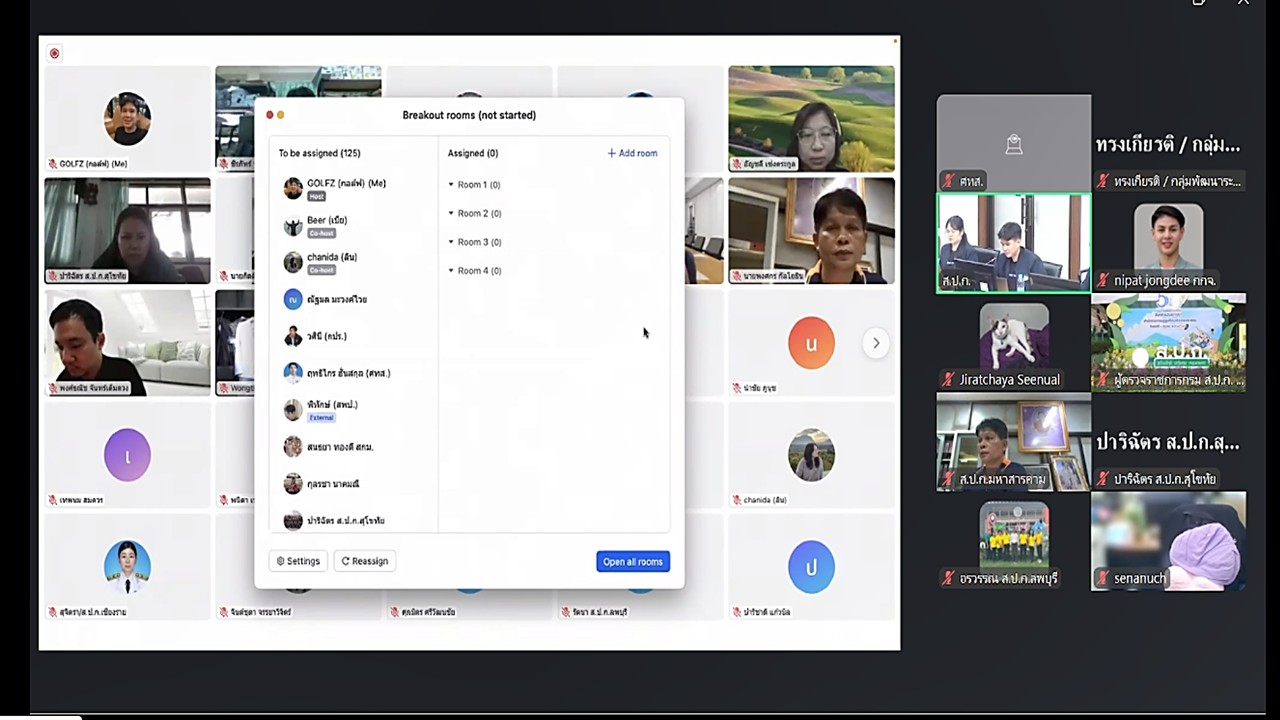Click muted mic icon on nipat jongdee tile
Image resolution: width=1280 pixels, height=720 pixels.
(1102, 281)
